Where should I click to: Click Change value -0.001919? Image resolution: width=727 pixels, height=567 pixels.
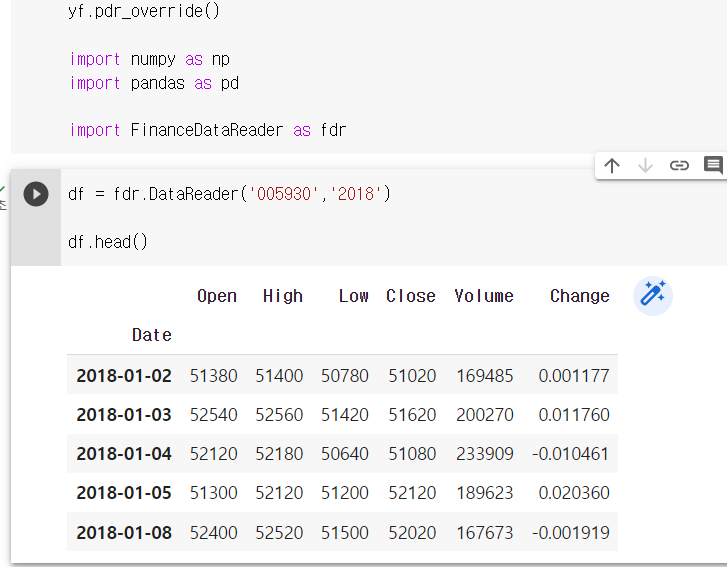coord(571,532)
